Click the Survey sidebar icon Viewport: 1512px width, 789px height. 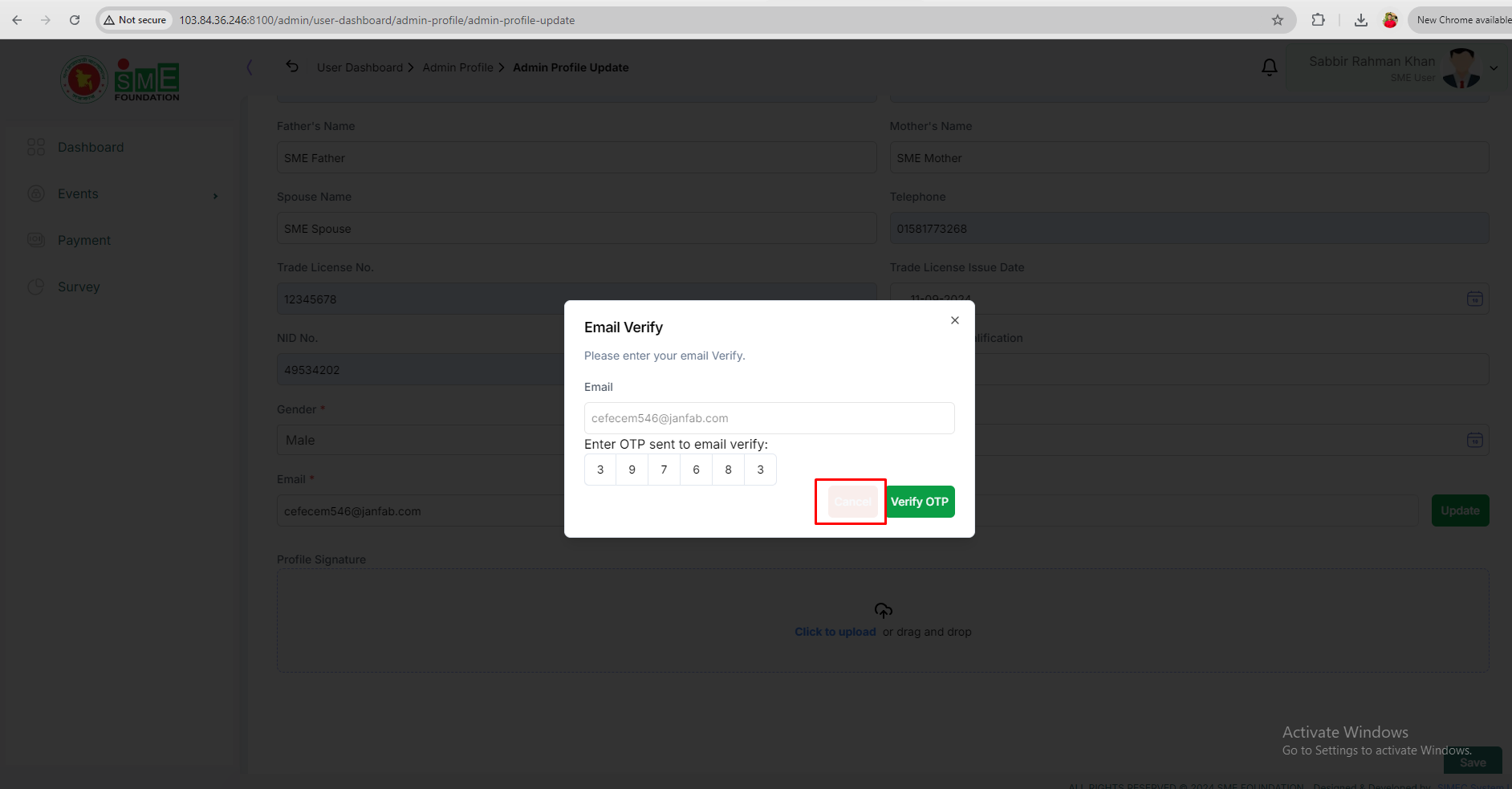pyautogui.click(x=36, y=287)
